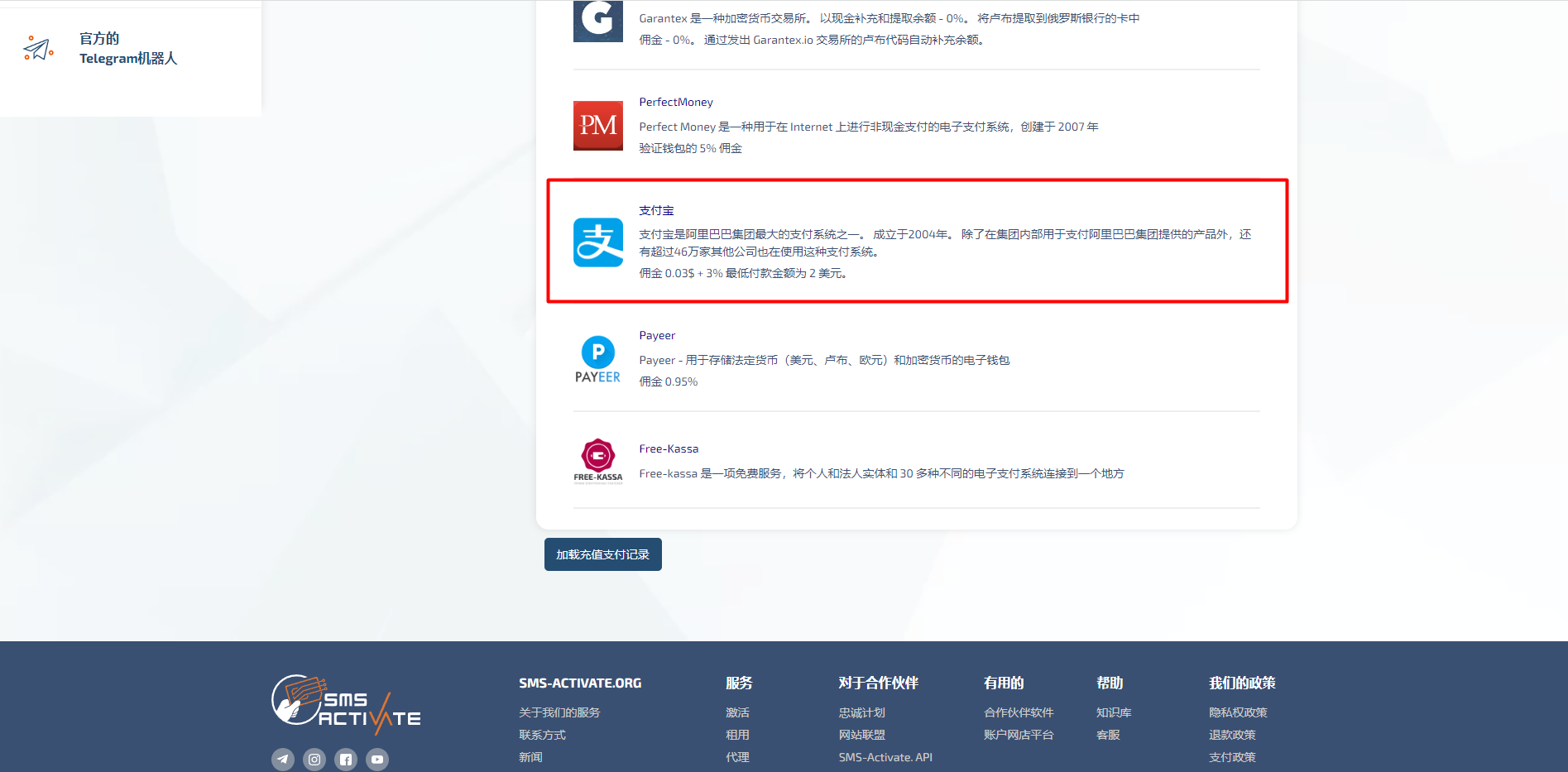Image resolution: width=1568 pixels, height=772 pixels.
Task: Click Payeer commission text 佣金 0.95%
Action: pos(669,381)
